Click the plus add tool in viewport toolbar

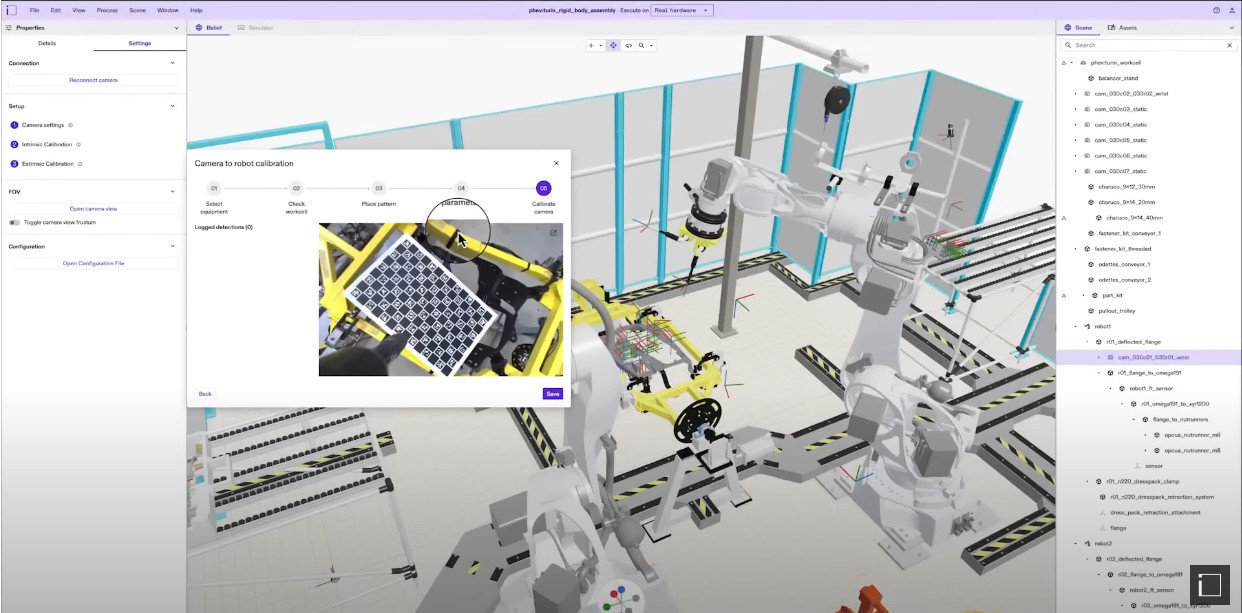591,45
